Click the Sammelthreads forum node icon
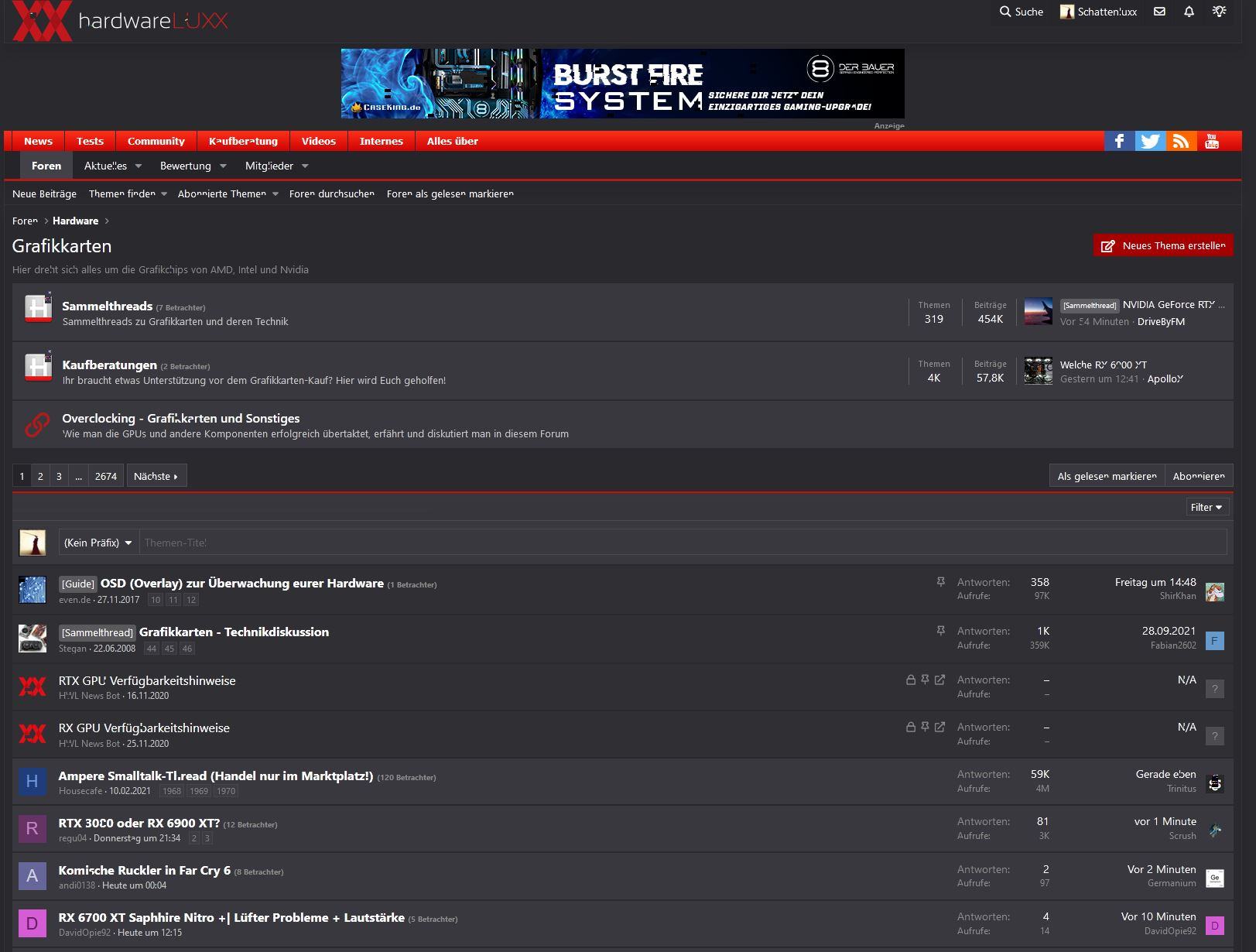Screen dimensions: 1256x952 click(38, 308)
